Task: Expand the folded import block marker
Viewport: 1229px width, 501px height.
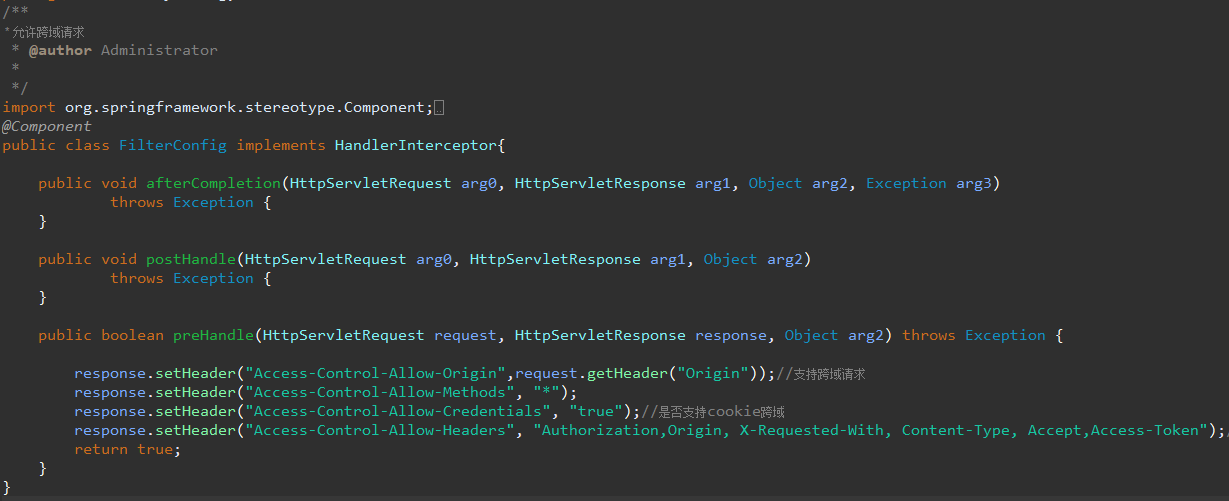Action: 439,108
